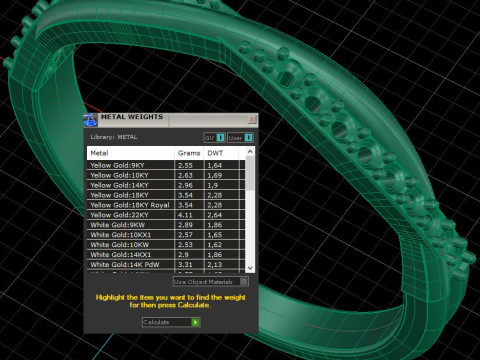The image size is (480, 360).
Task: Toggle the Use Object Materials option
Action: point(211,282)
